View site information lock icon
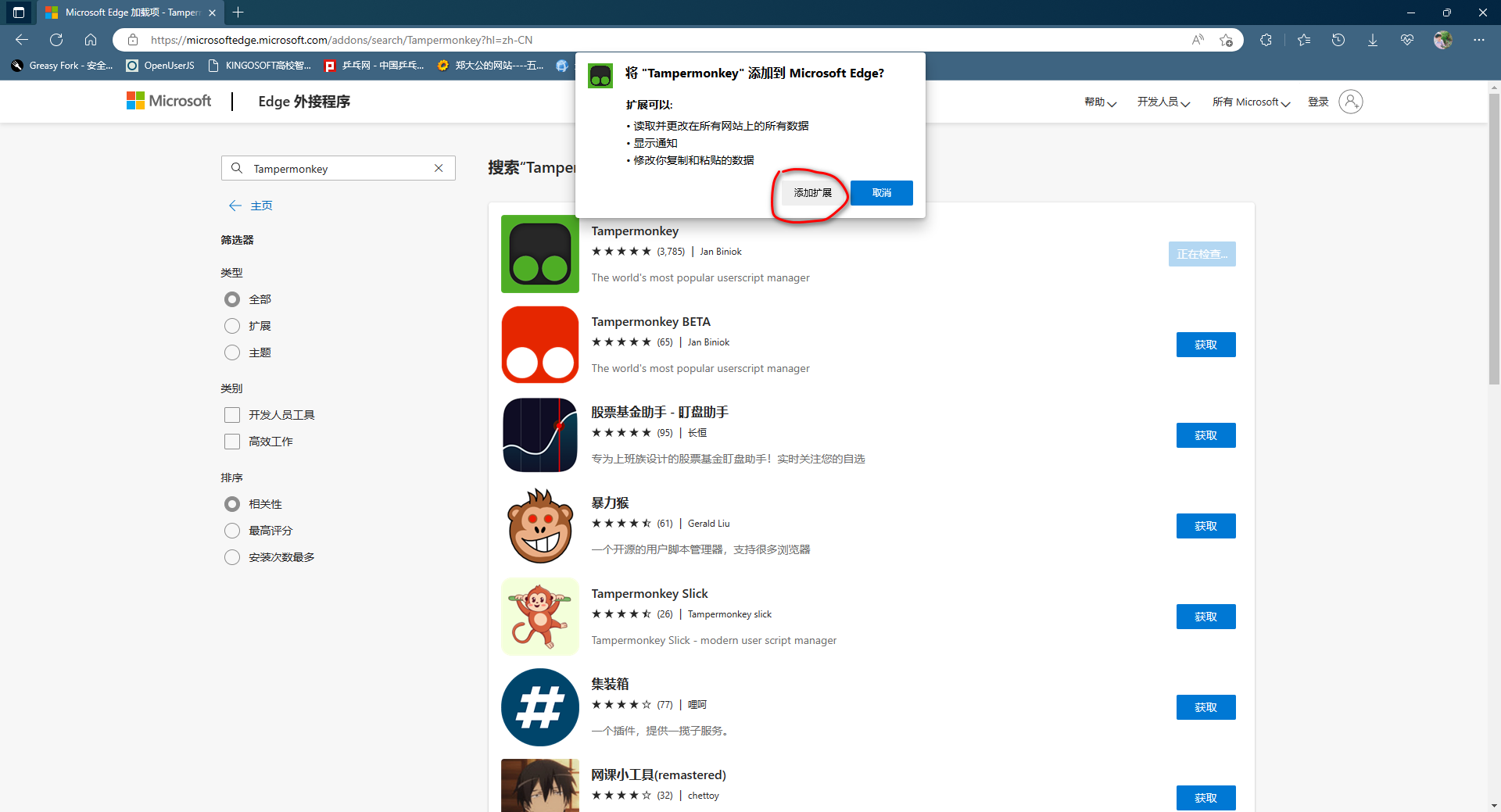 pyautogui.click(x=133, y=40)
